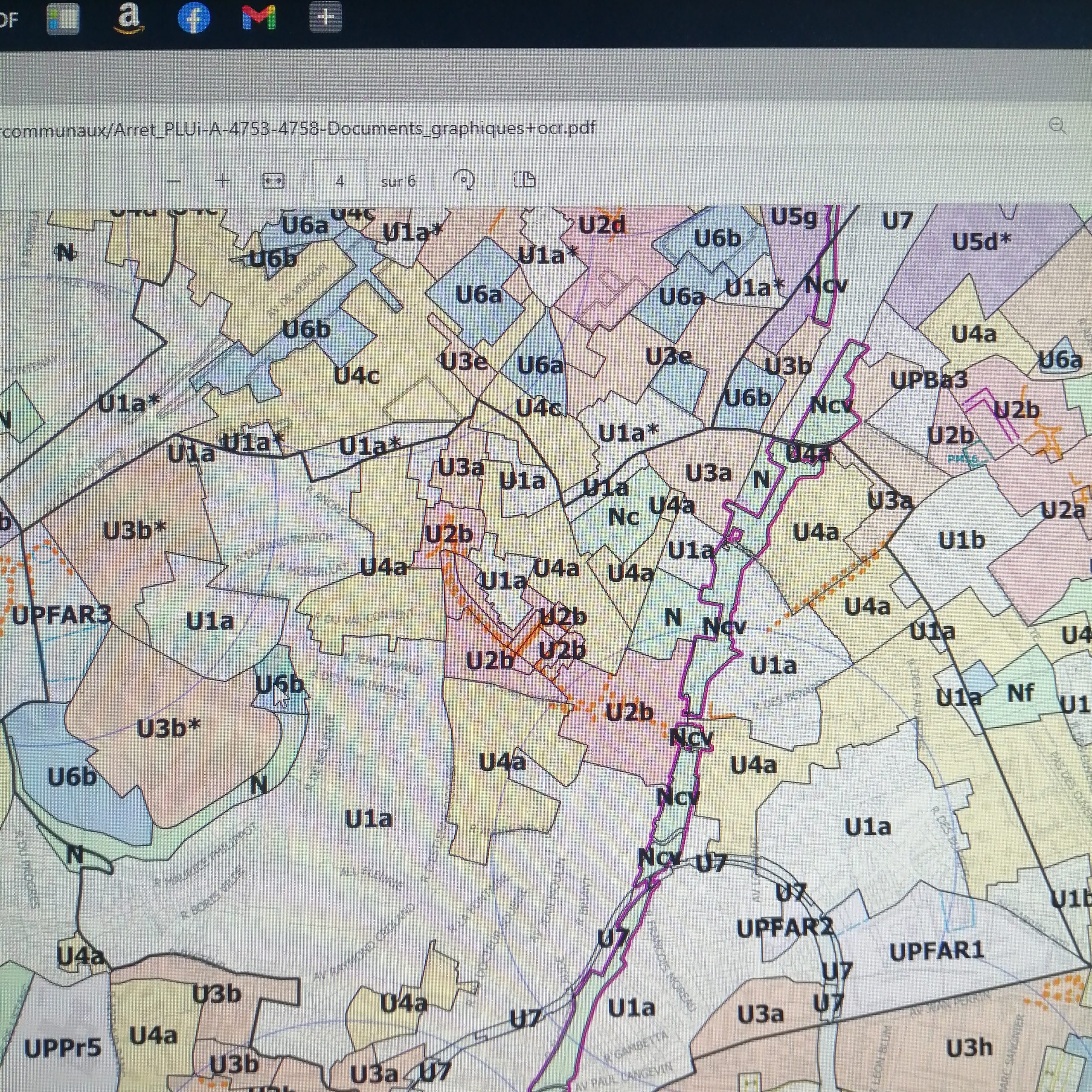Image resolution: width=1092 pixels, height=1092 pixels.
Task: Open the Gmail shortcut icon
Action: click(x=259, y=17)
